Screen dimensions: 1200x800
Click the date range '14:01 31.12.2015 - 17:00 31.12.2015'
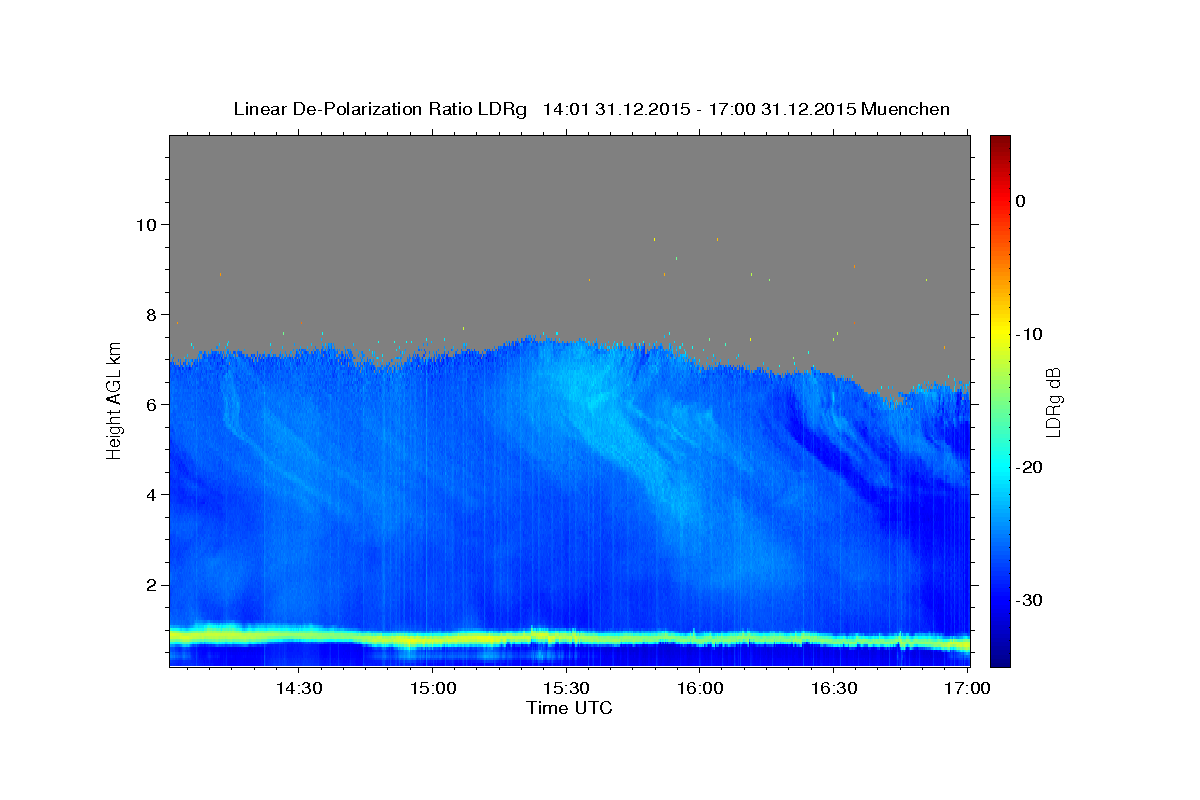(698, 109)
